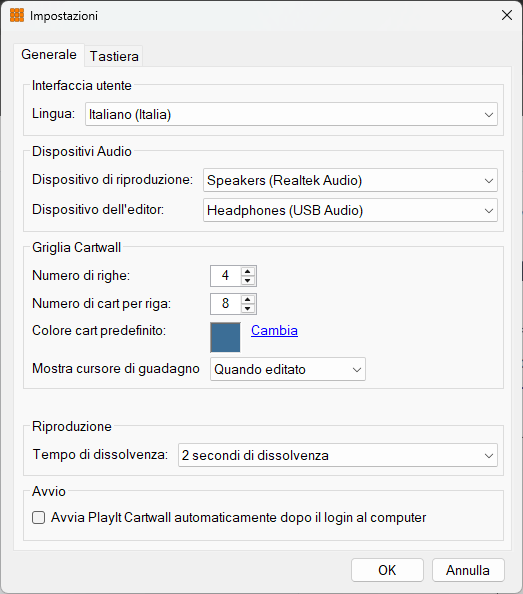This screenshot has width=523, height=594.
Task: Click the "Mostra cursore di guadagno" label
Action: click(116, 368)
